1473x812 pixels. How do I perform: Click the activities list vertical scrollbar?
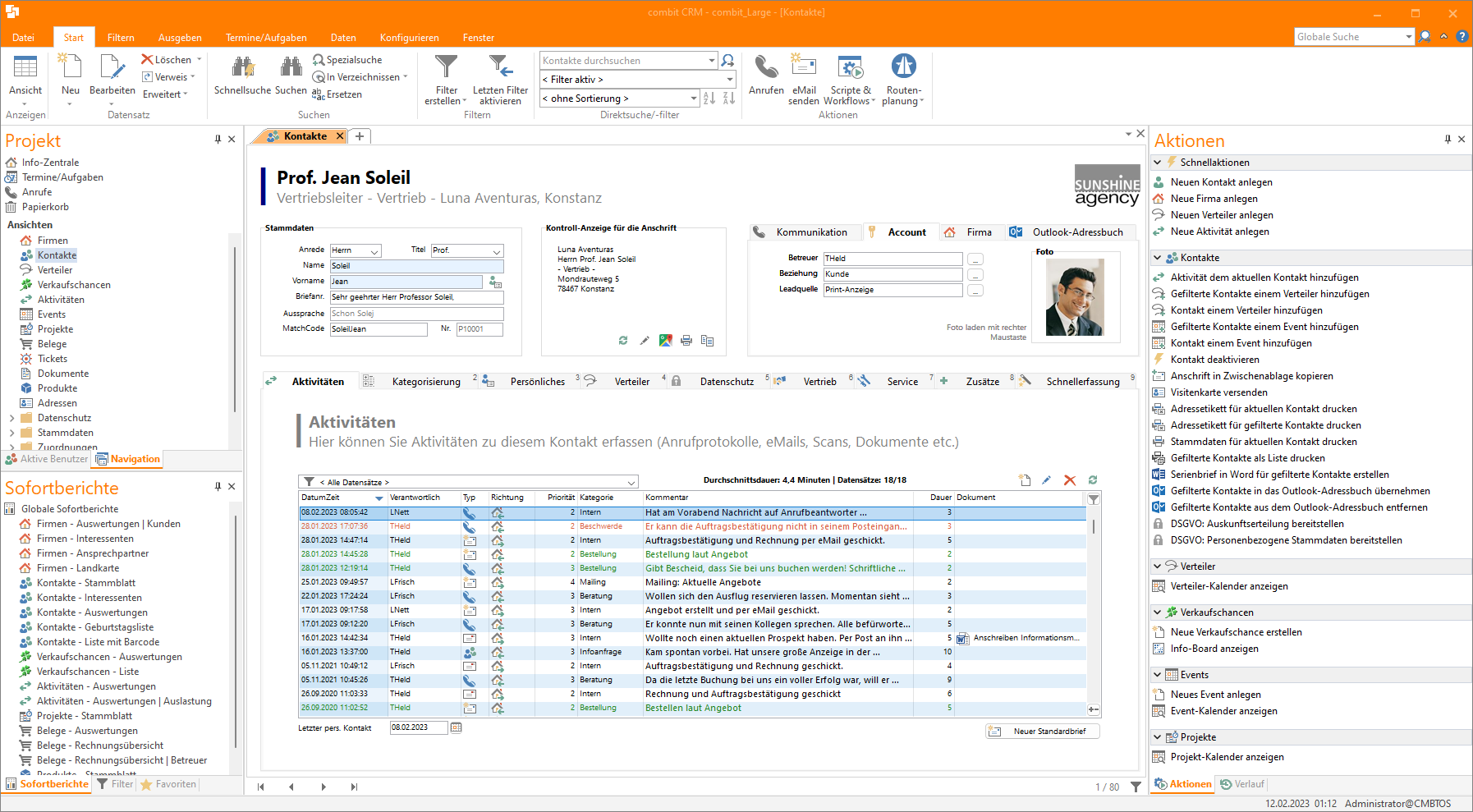[1094, 525]
